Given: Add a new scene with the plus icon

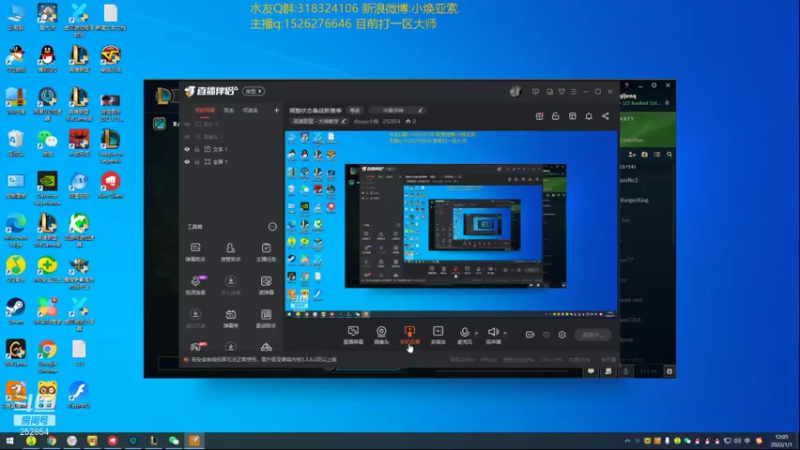Looking at the screenshot, I should coord(276,110).
